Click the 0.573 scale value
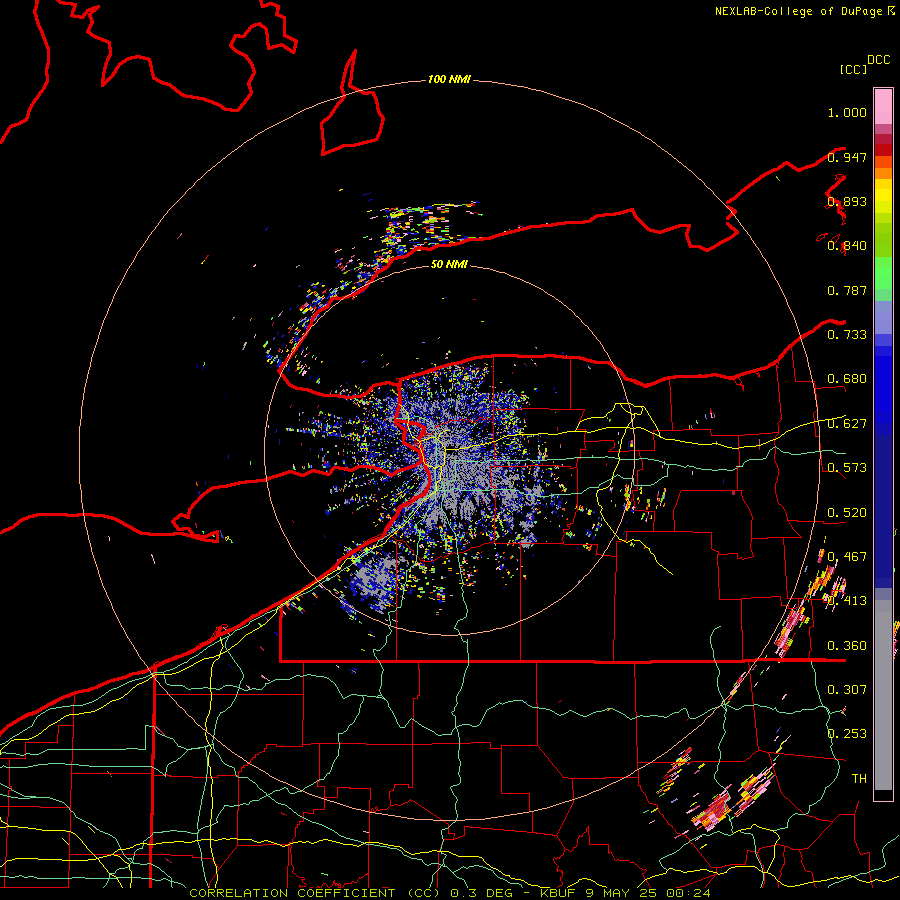 pyautogui.click(x=847, y=468)
